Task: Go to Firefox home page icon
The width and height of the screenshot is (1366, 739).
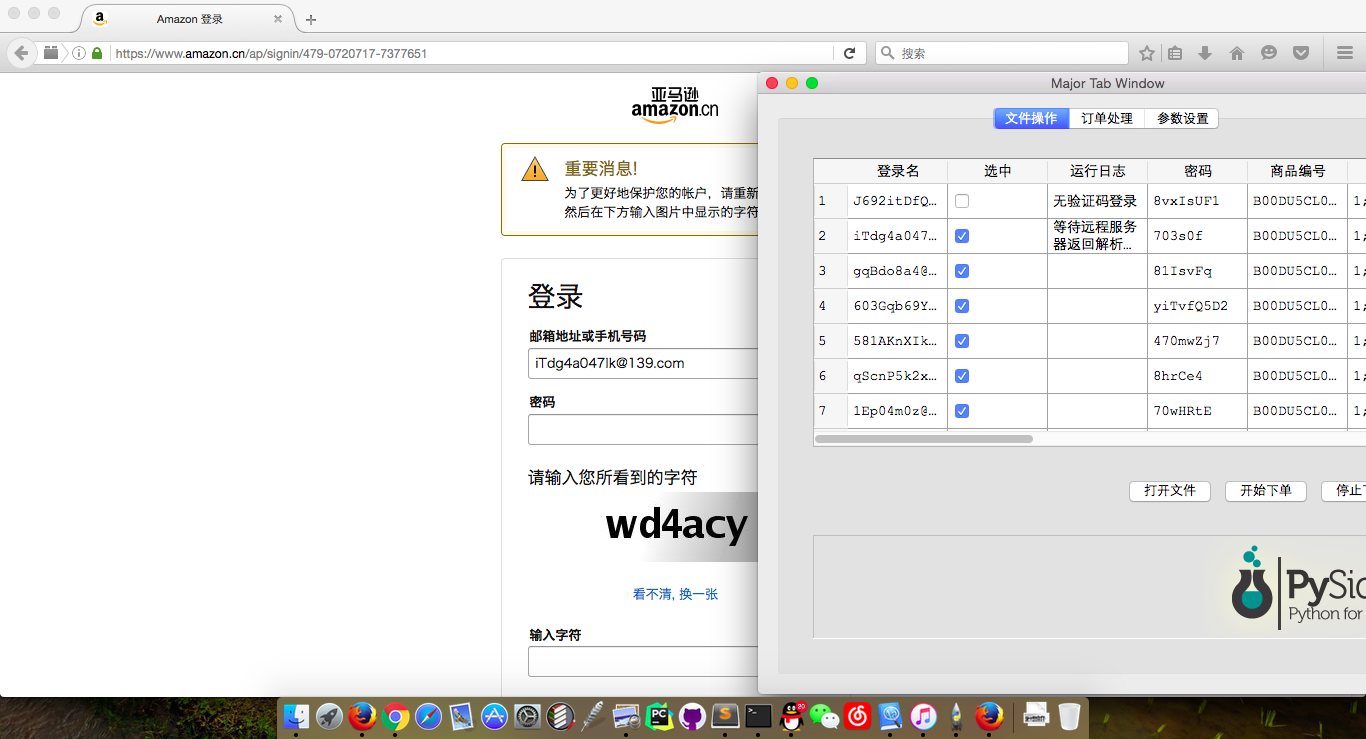Action: [1237, 53]
